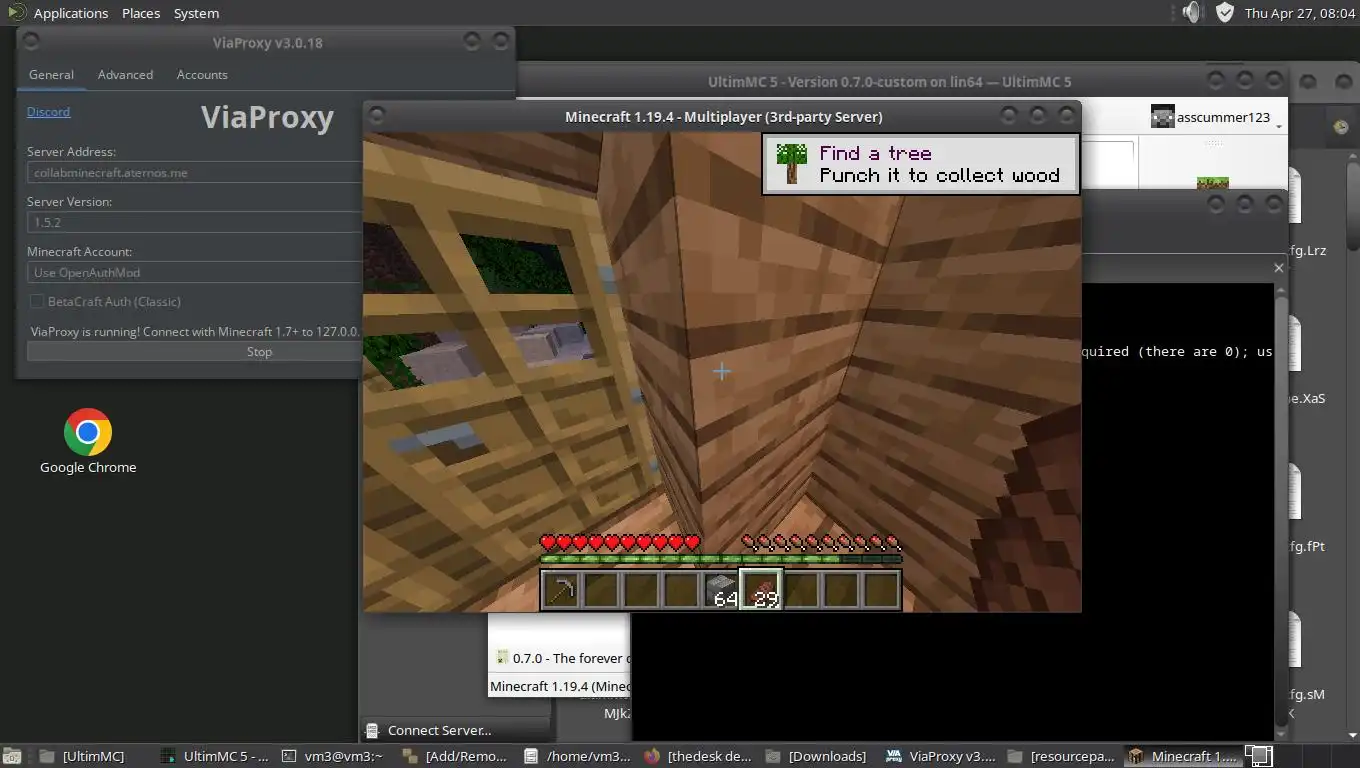
Task: Click the Minecraft hunger bar
Action: [x=821, y=543]
